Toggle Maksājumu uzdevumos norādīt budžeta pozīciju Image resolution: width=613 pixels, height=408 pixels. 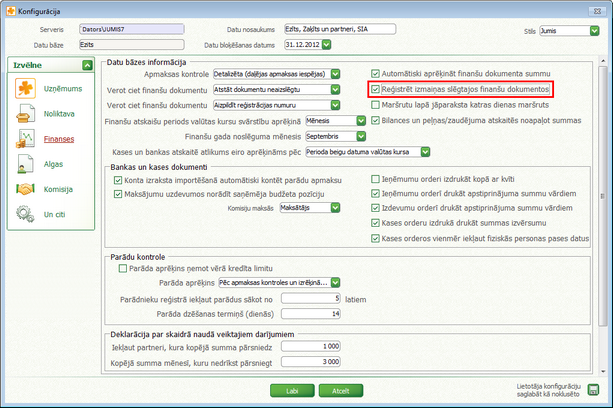click(118, 194)
